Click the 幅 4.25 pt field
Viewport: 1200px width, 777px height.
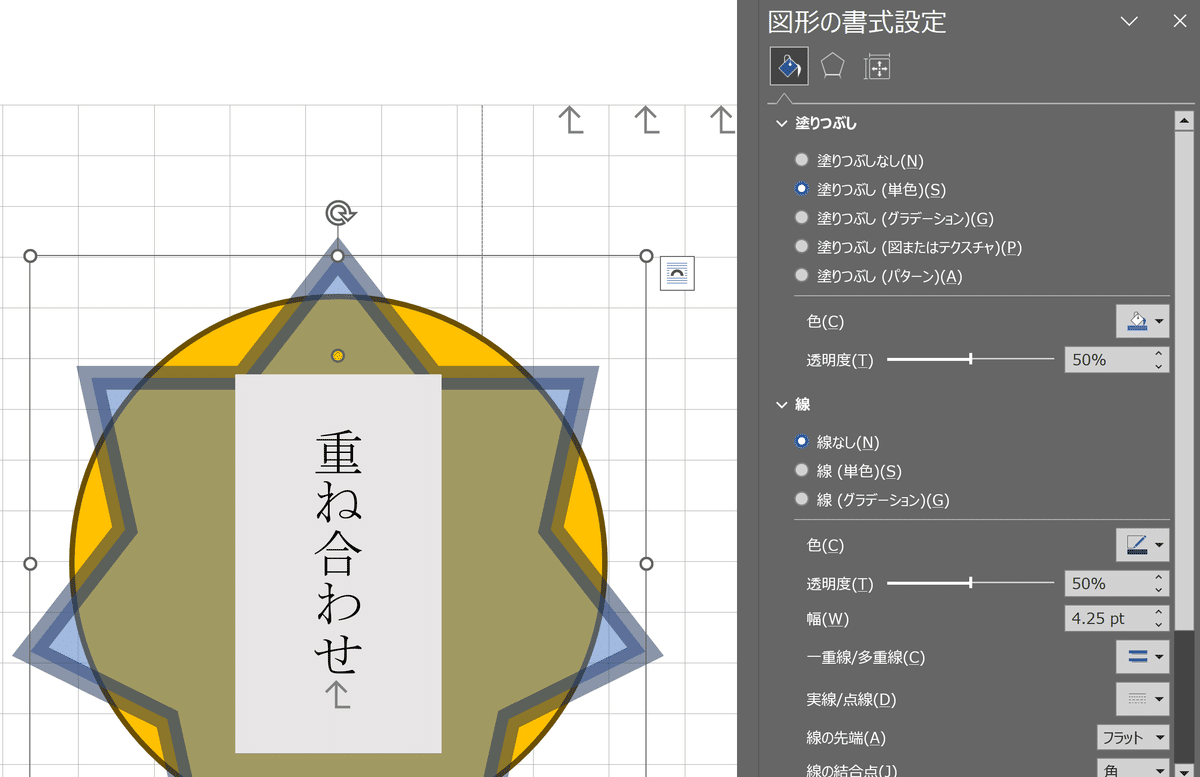pyautogui.click(x=1107, y=619)
